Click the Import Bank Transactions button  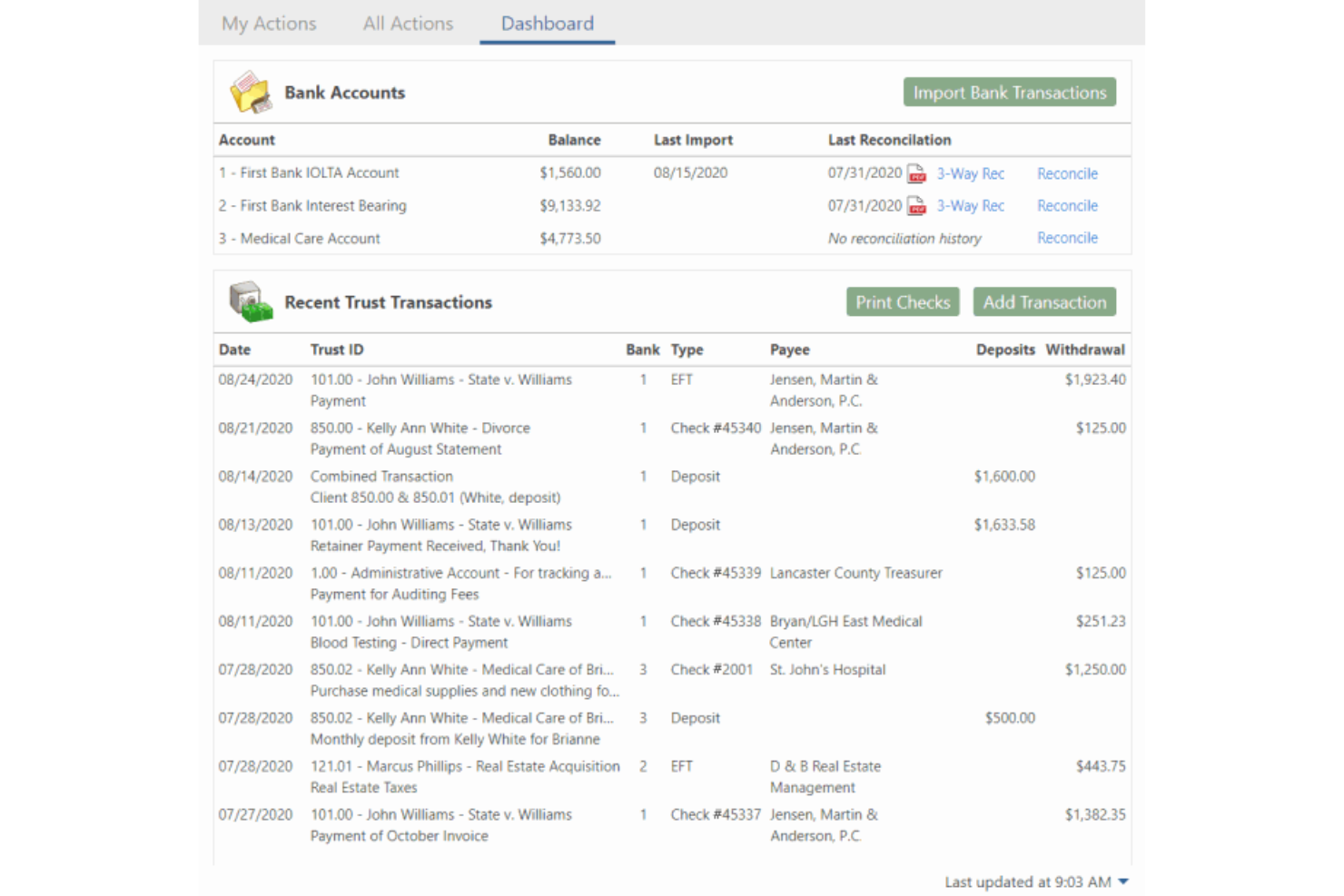[1009, 92]
